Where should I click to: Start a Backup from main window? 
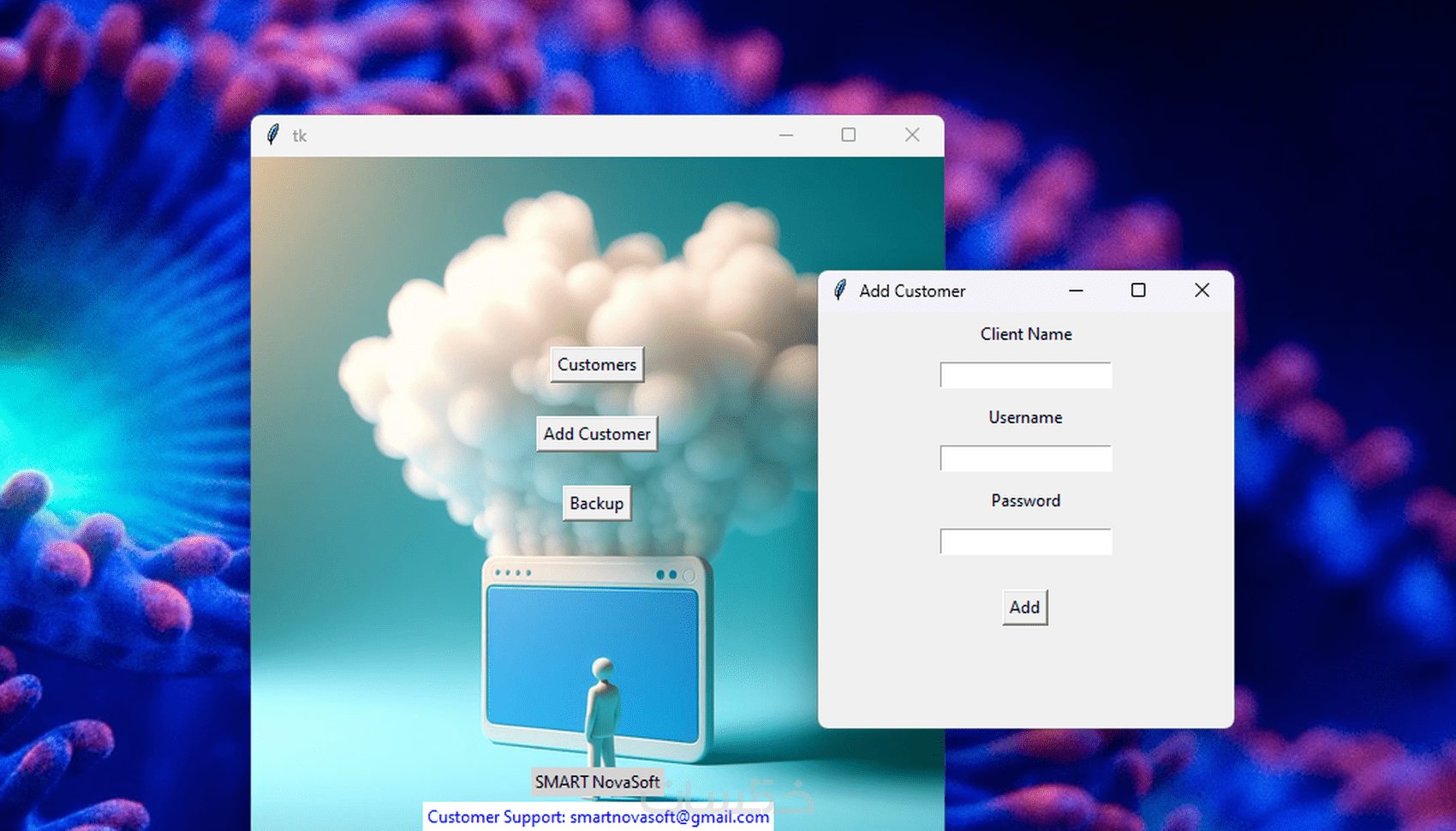(x=597, y=504)
